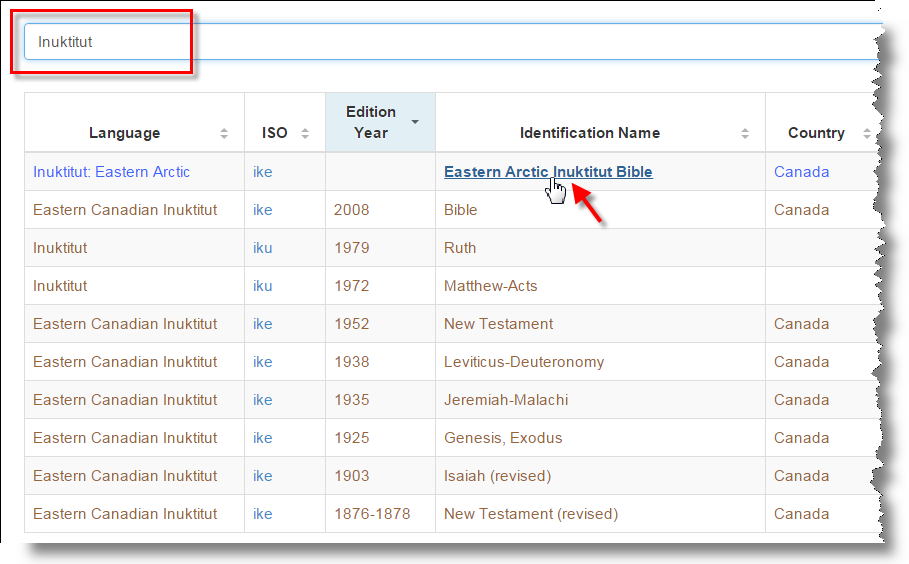Select the Matthew-Acts 1972 entry
This screenshot has height=564, width=909.
coord(490,286)
